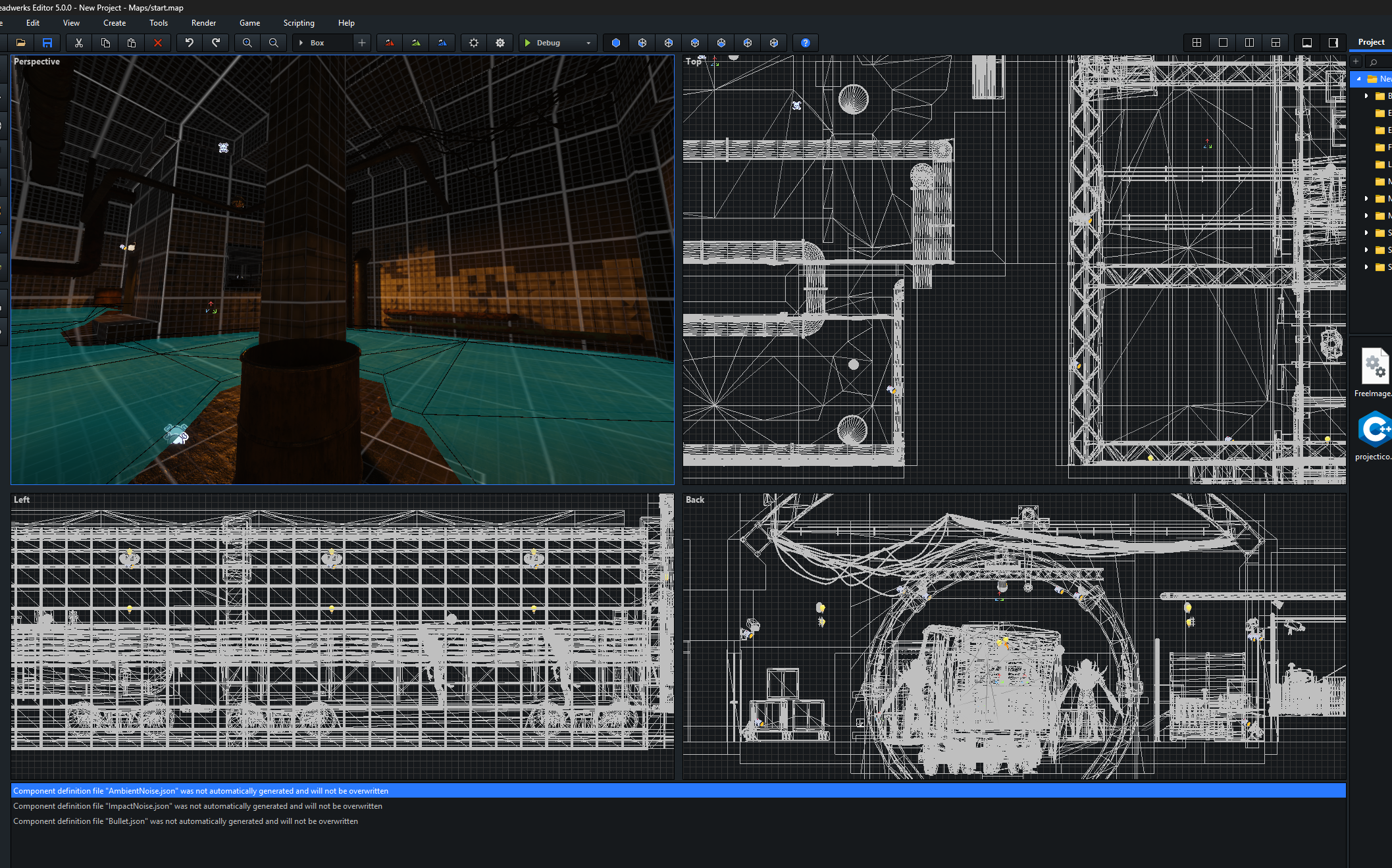Click the solid blue cube view button
Image resolution: width=1392 pixels, height=868 pixels.
616,43
